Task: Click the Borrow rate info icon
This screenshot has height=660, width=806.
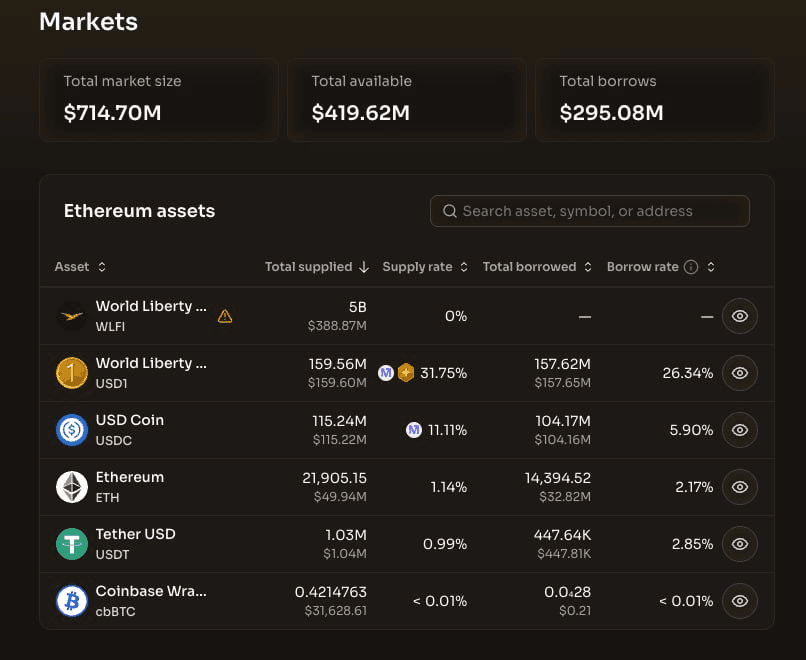Action: [x=690, y=267]
